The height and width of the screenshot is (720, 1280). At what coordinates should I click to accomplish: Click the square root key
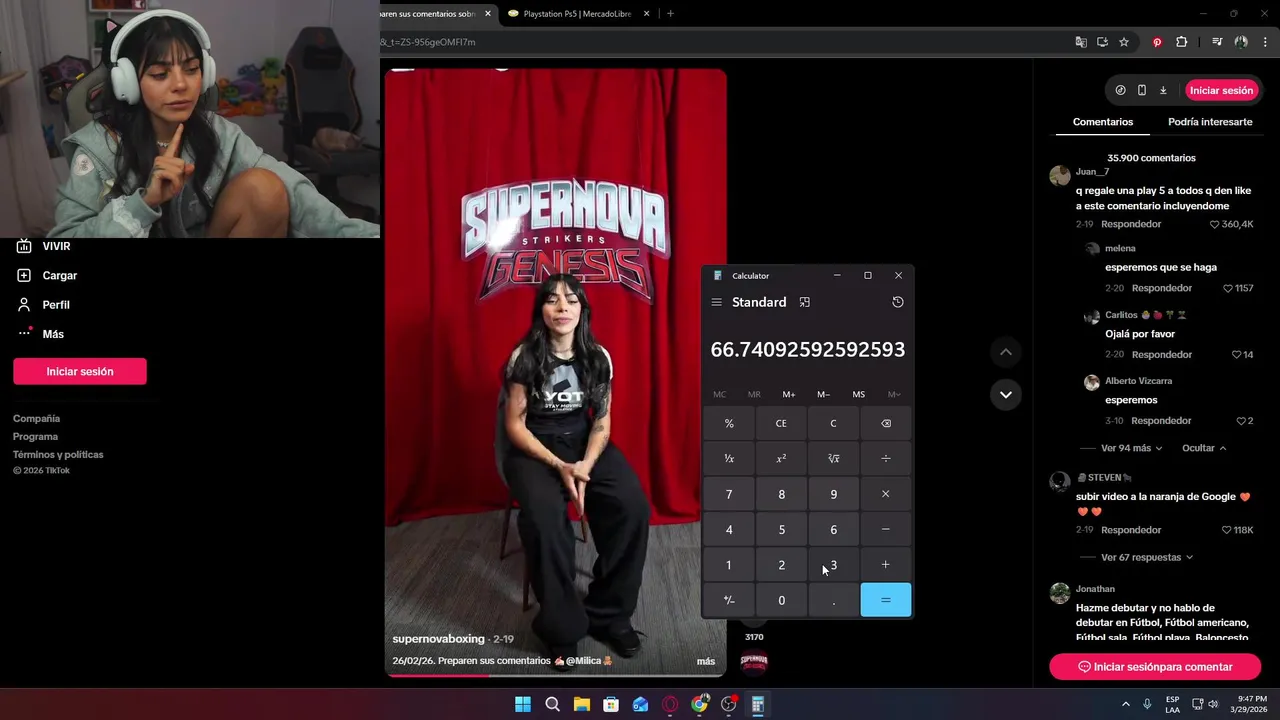833,458
